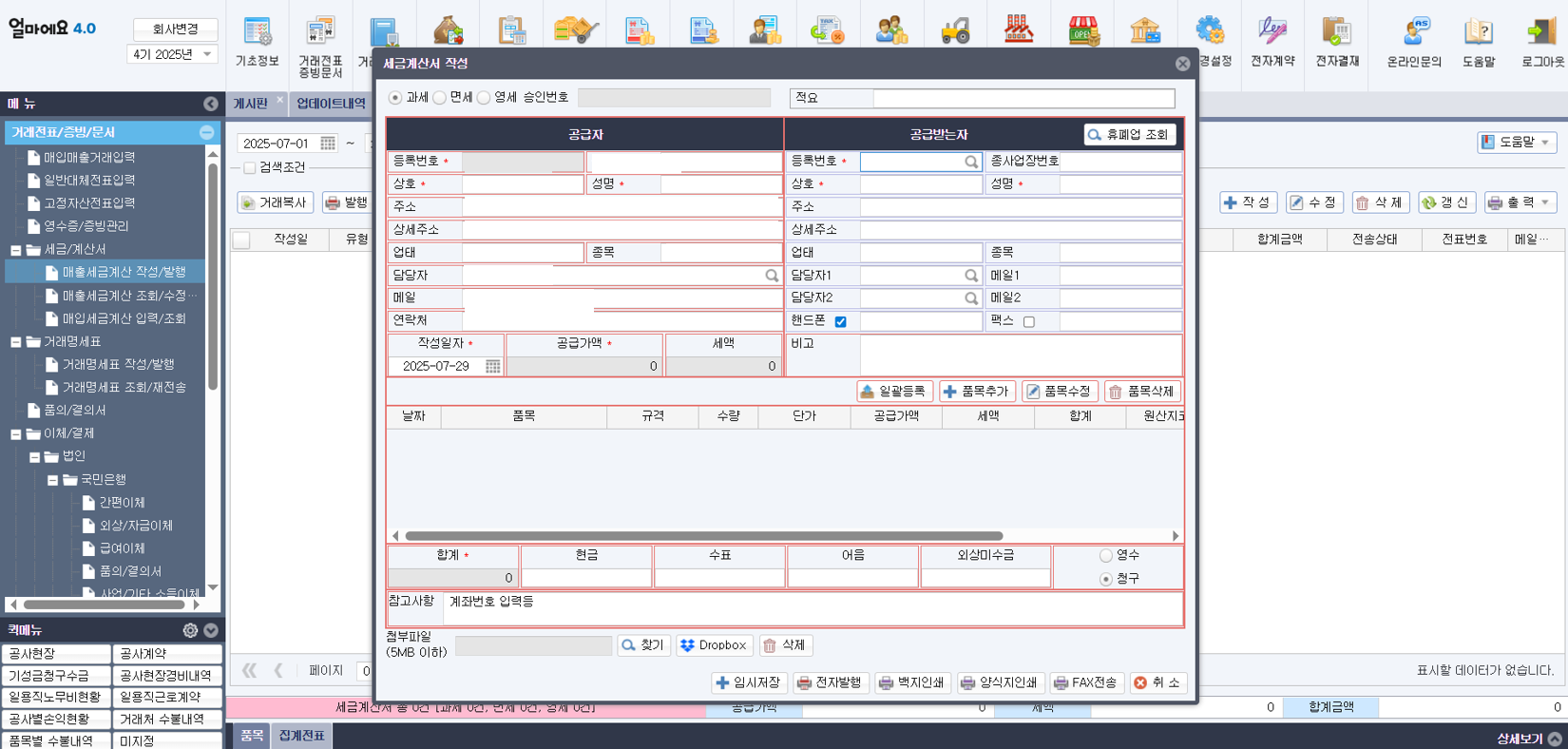This screenshot has width=1568, height=749.
Task: Open the 기초정보 toolbar icon
Action: tap(257, 42)
